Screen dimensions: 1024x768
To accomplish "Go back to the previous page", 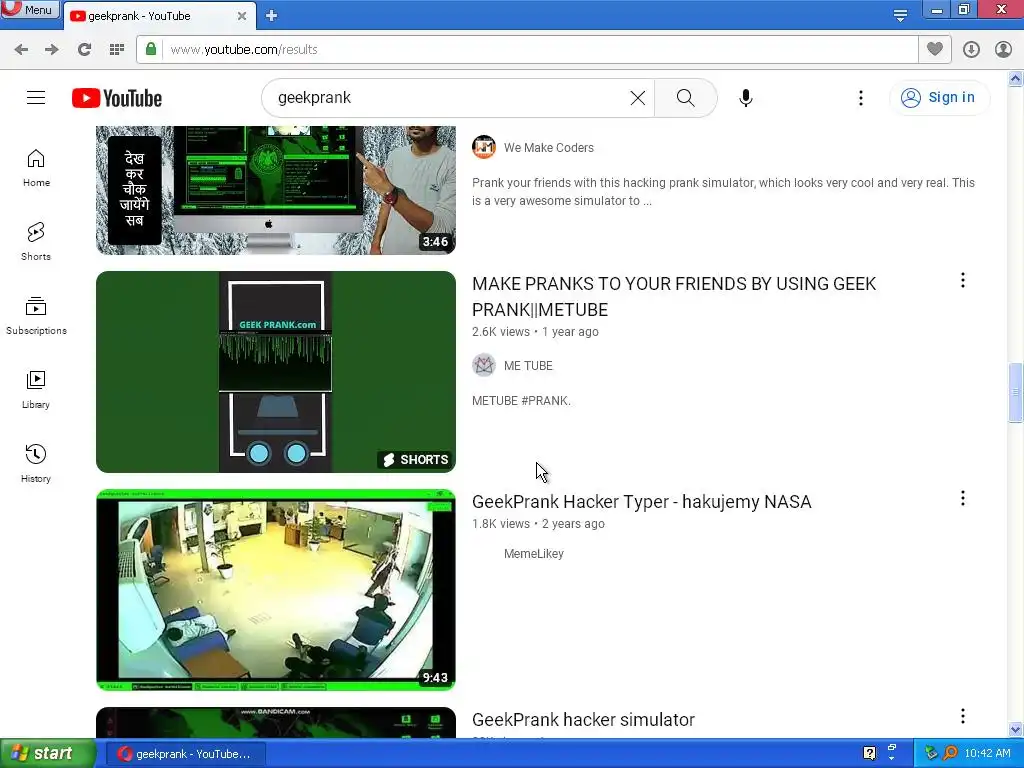I will click(21, 50).
